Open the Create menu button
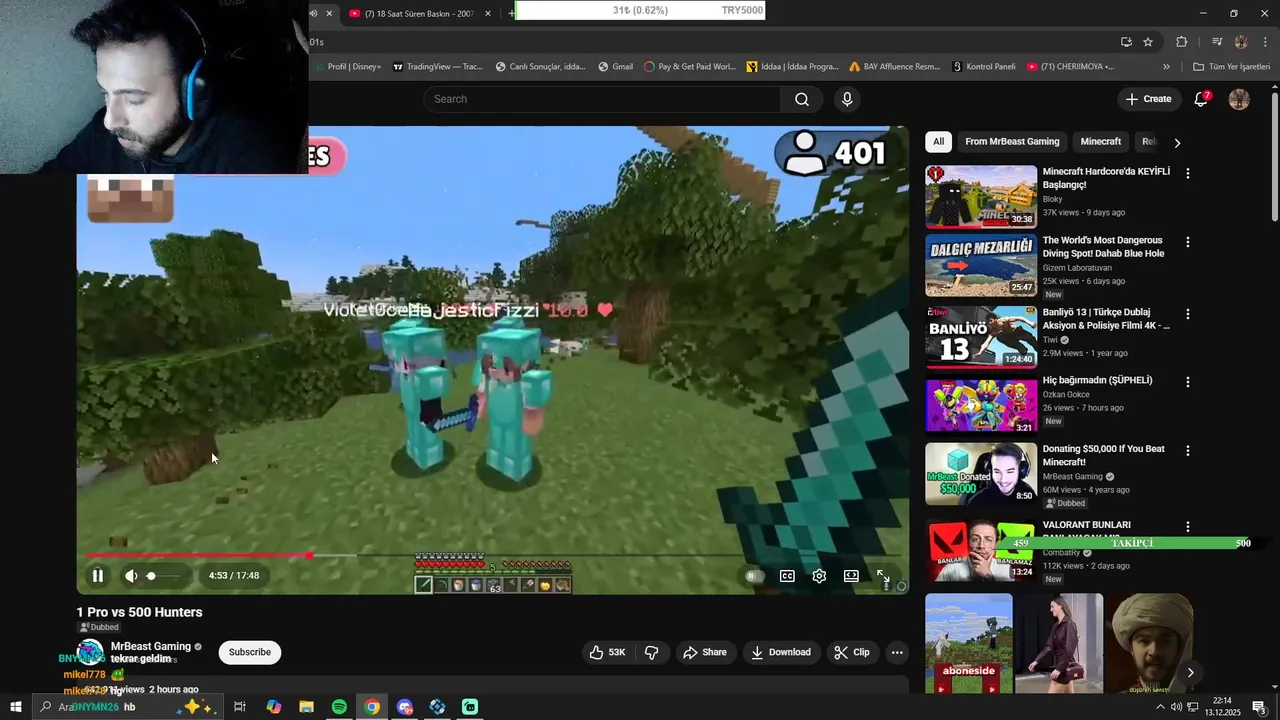 pyautogui.click(x=1148, y=99)
